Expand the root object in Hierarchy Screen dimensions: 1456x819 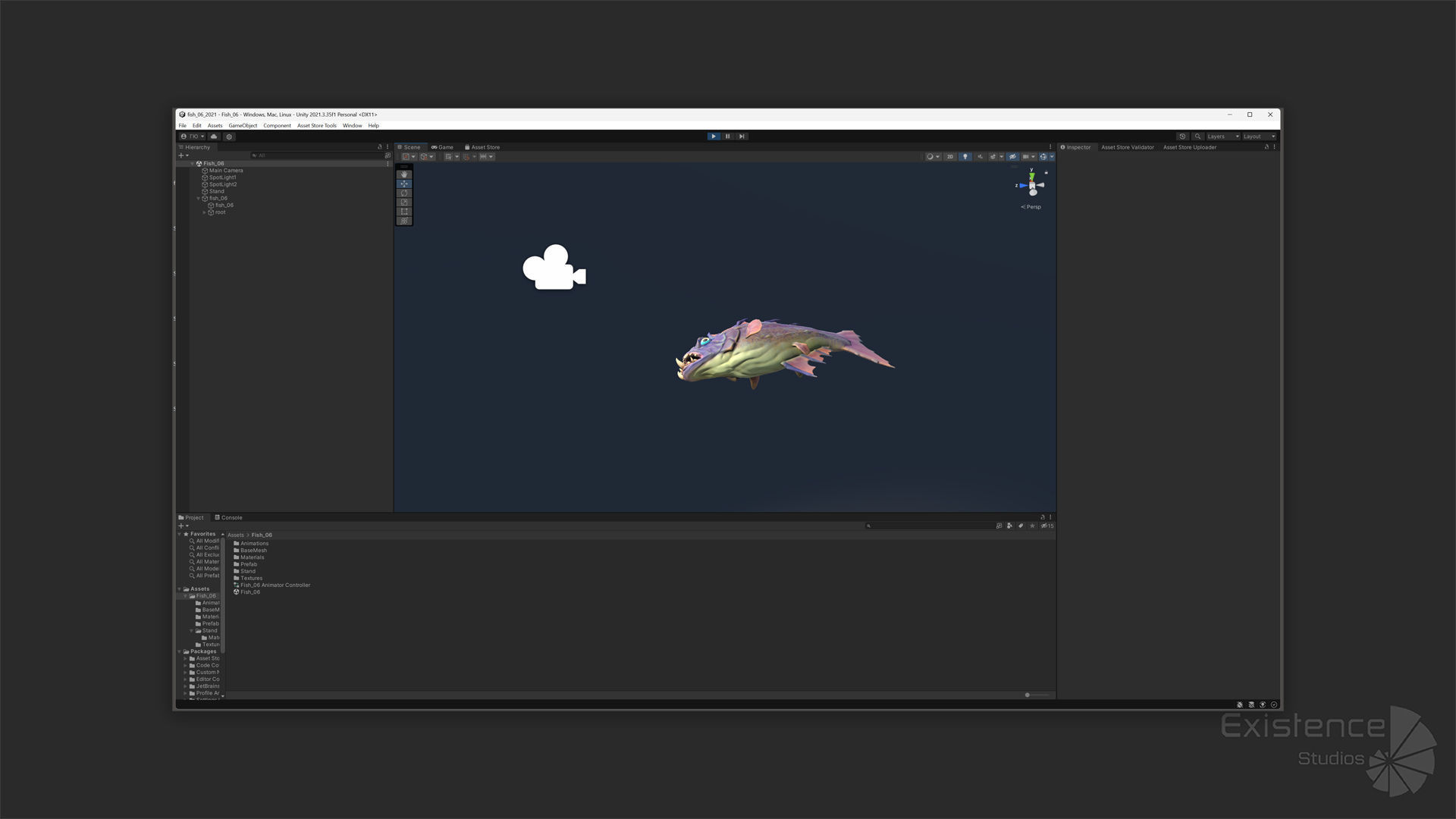(x=205, y=212)
